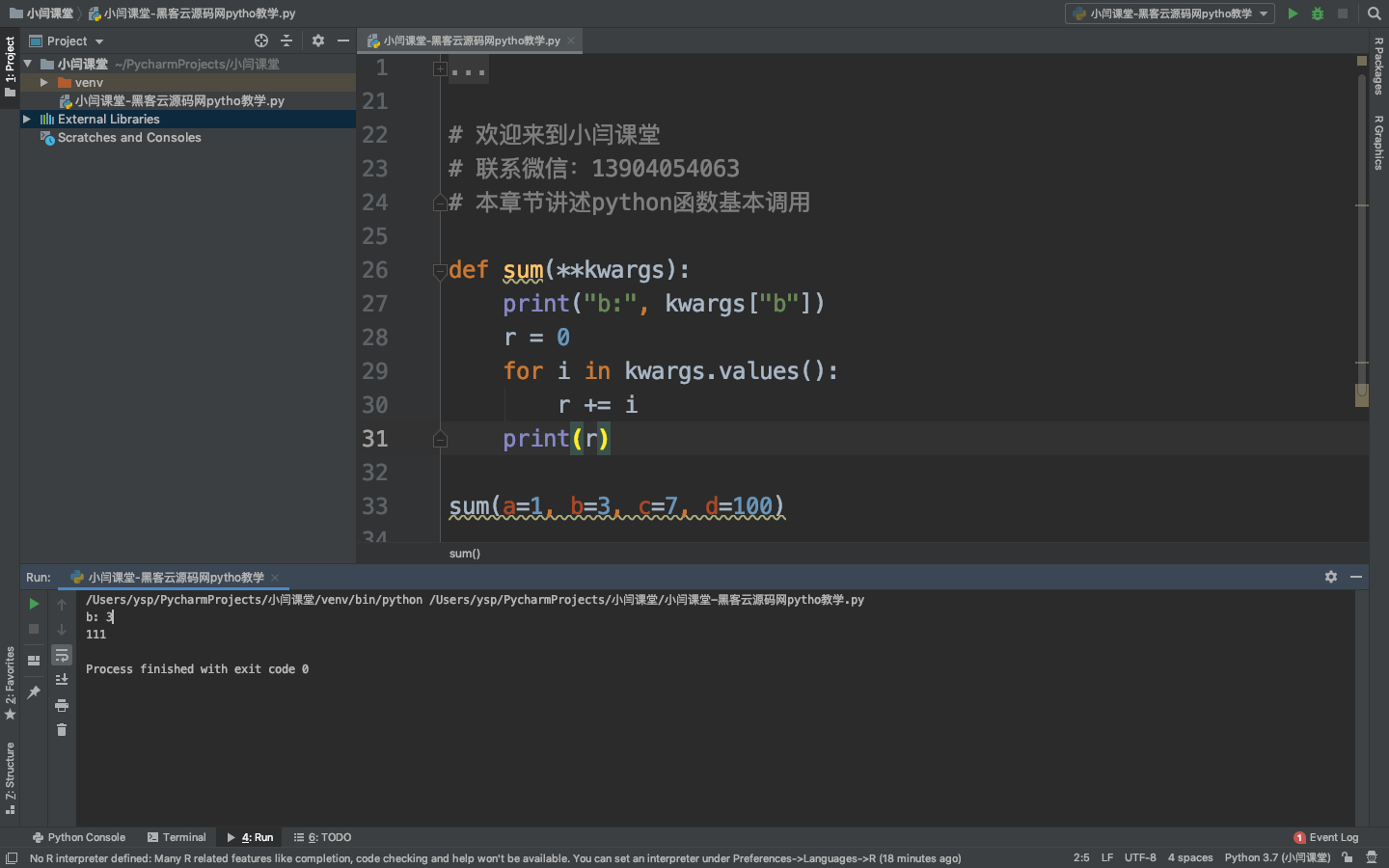The width and height of the screenshot is (1389, 868).
Task: Collapse all in the Project panel toolbar
Action: click(x=286, y=41)
